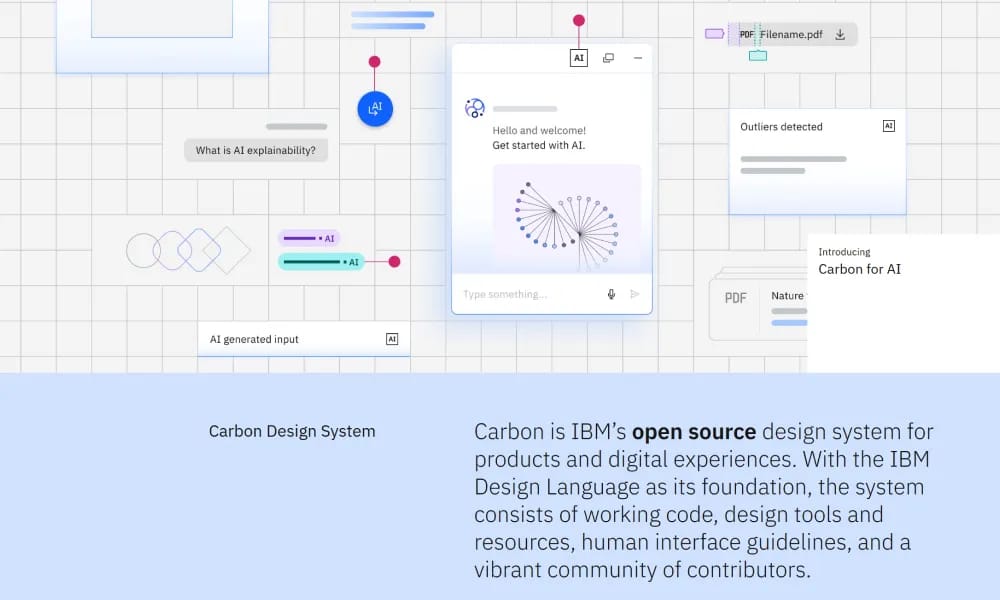Click the dandelion chart image in the chat
The width and height of the screenshot is (1000, 600).
567,219
